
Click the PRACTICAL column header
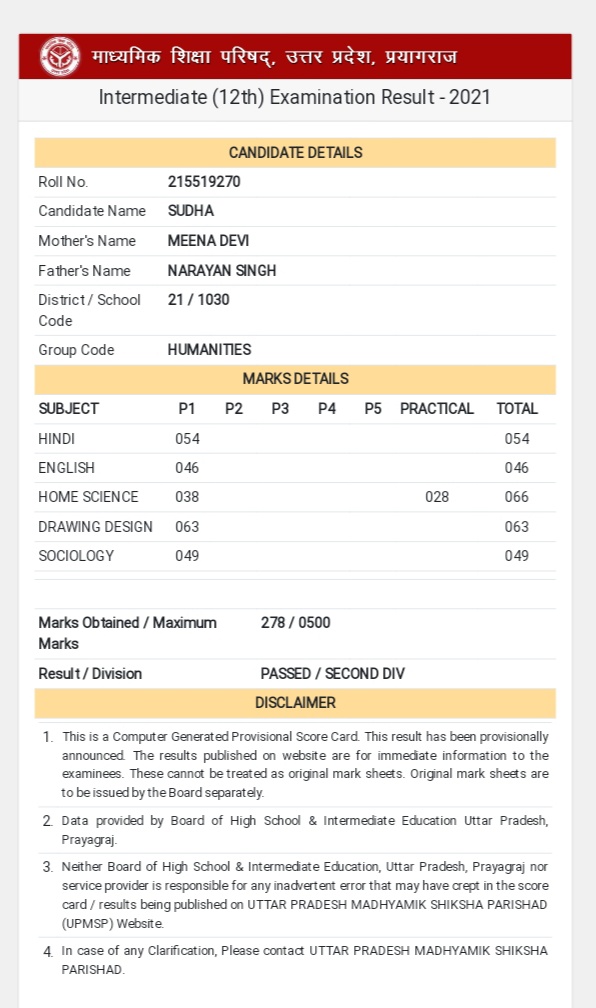(437, 409)
